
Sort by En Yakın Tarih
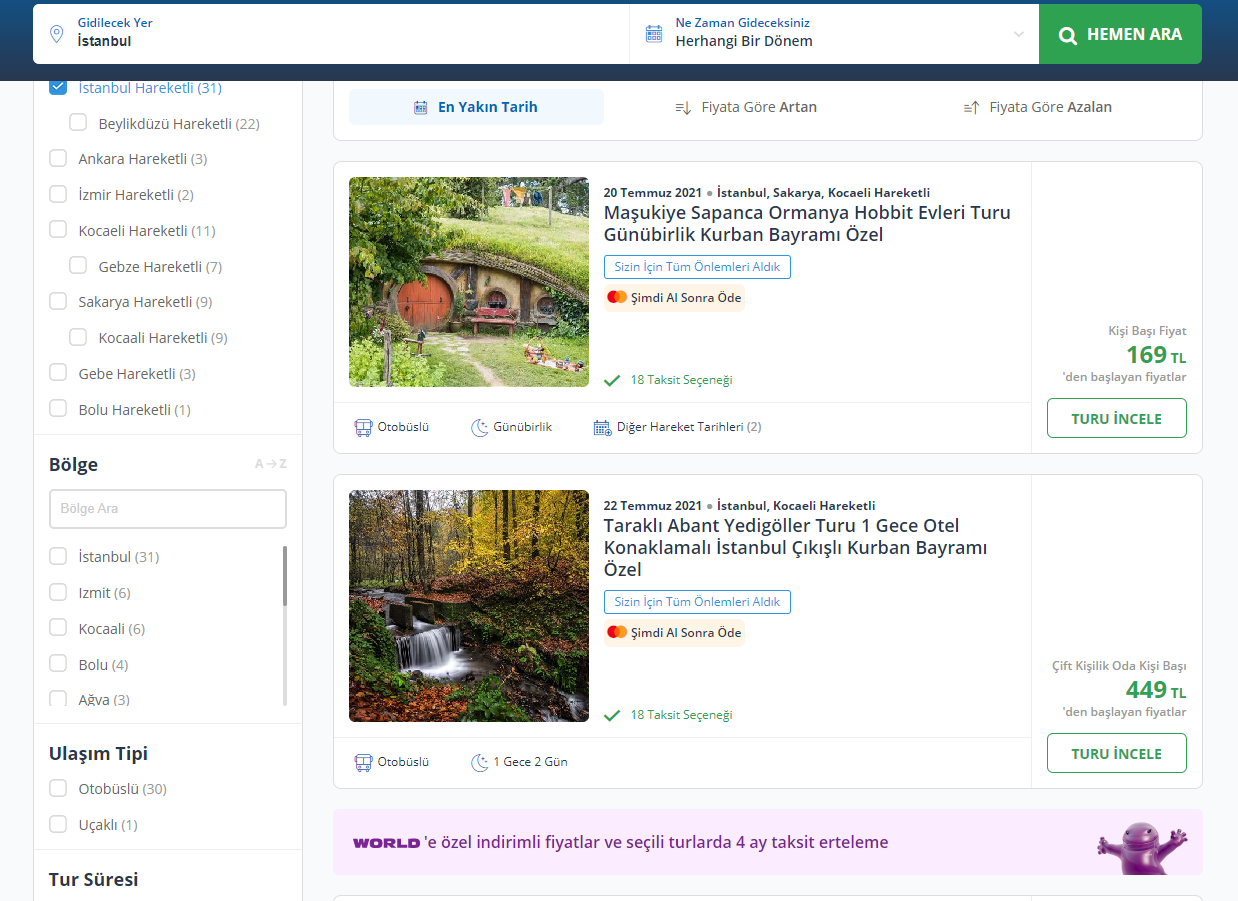(x=476, y=107)
